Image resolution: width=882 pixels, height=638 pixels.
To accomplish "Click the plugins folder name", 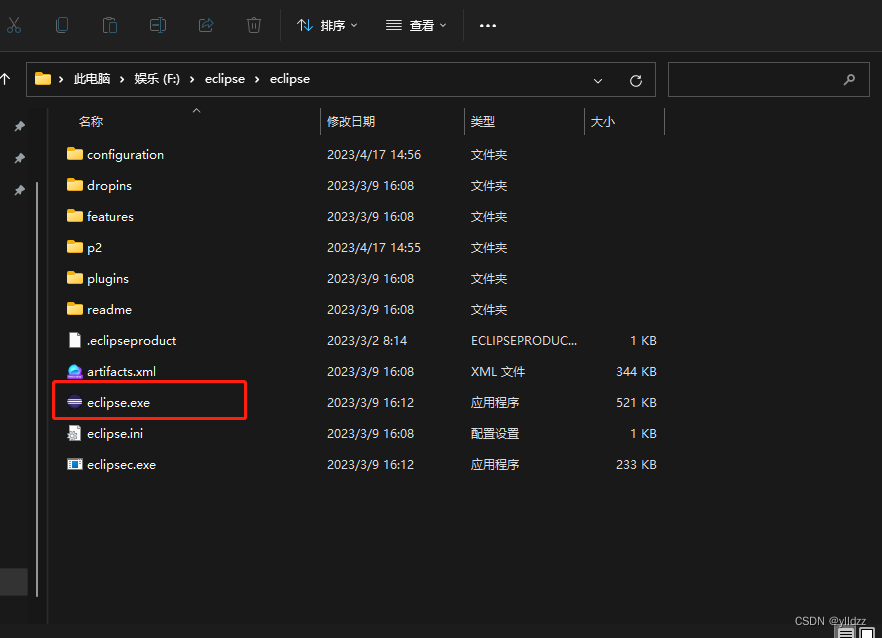I will (x=108, y=278).
